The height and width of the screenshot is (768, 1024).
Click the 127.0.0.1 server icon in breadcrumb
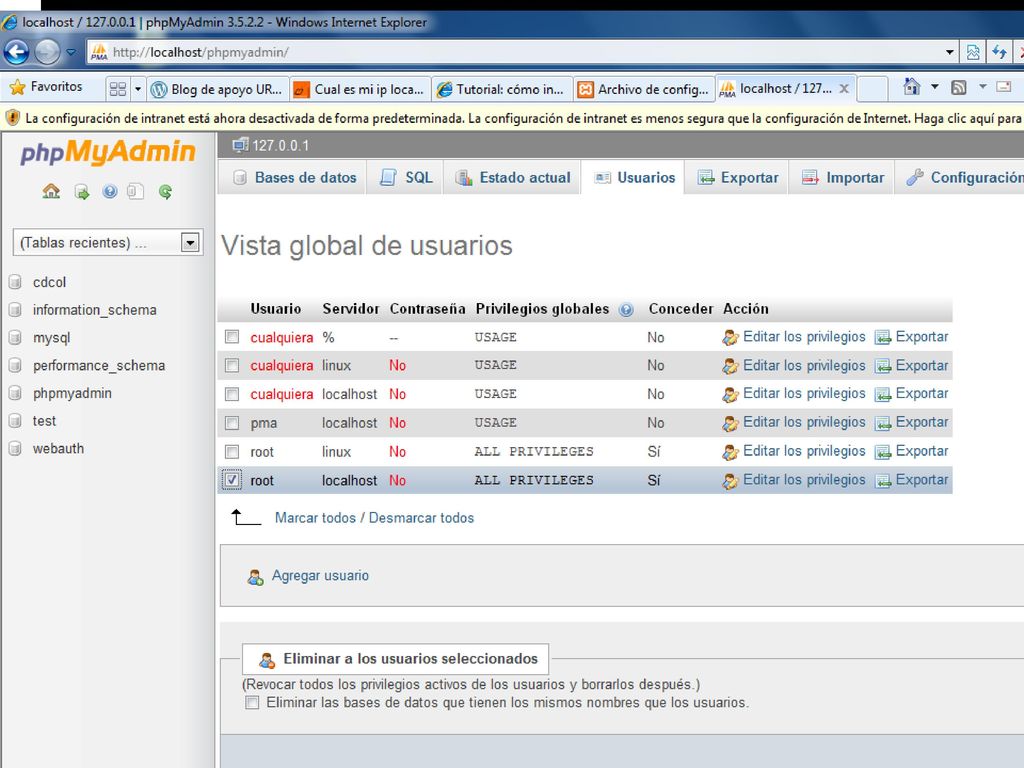click(240, 145)
